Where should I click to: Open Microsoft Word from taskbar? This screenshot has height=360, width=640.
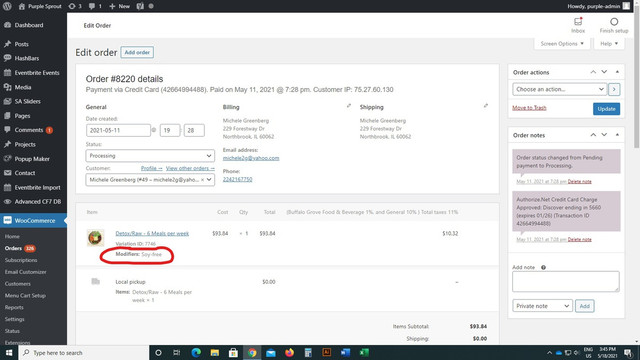point(345,353)
